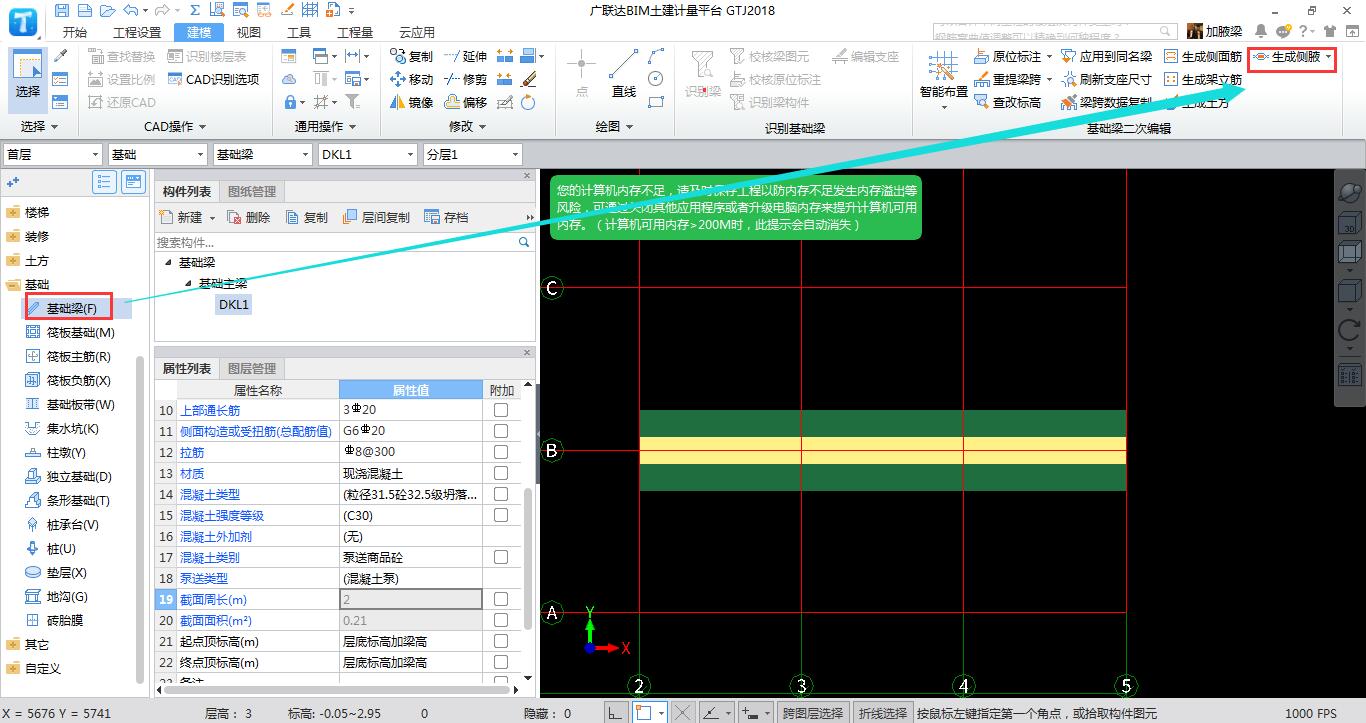Click the Save icon in quick access toolbar
This screenshot has height=723, width=1366.
point(62,10)
